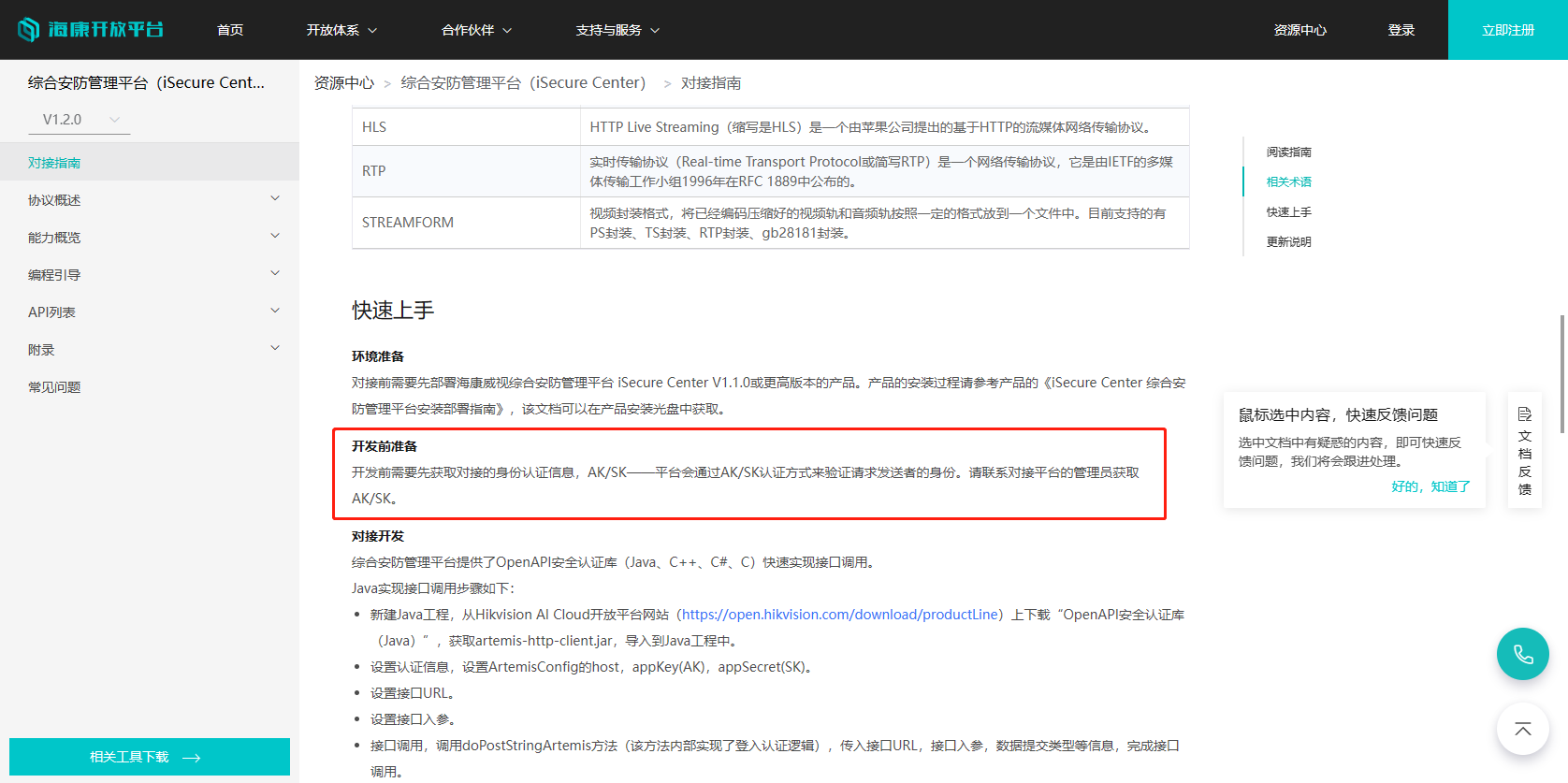Expand 能力概览 sidebar section
Image resolution: width=1568 pixels, height=783 pixels.
[150, 237]
